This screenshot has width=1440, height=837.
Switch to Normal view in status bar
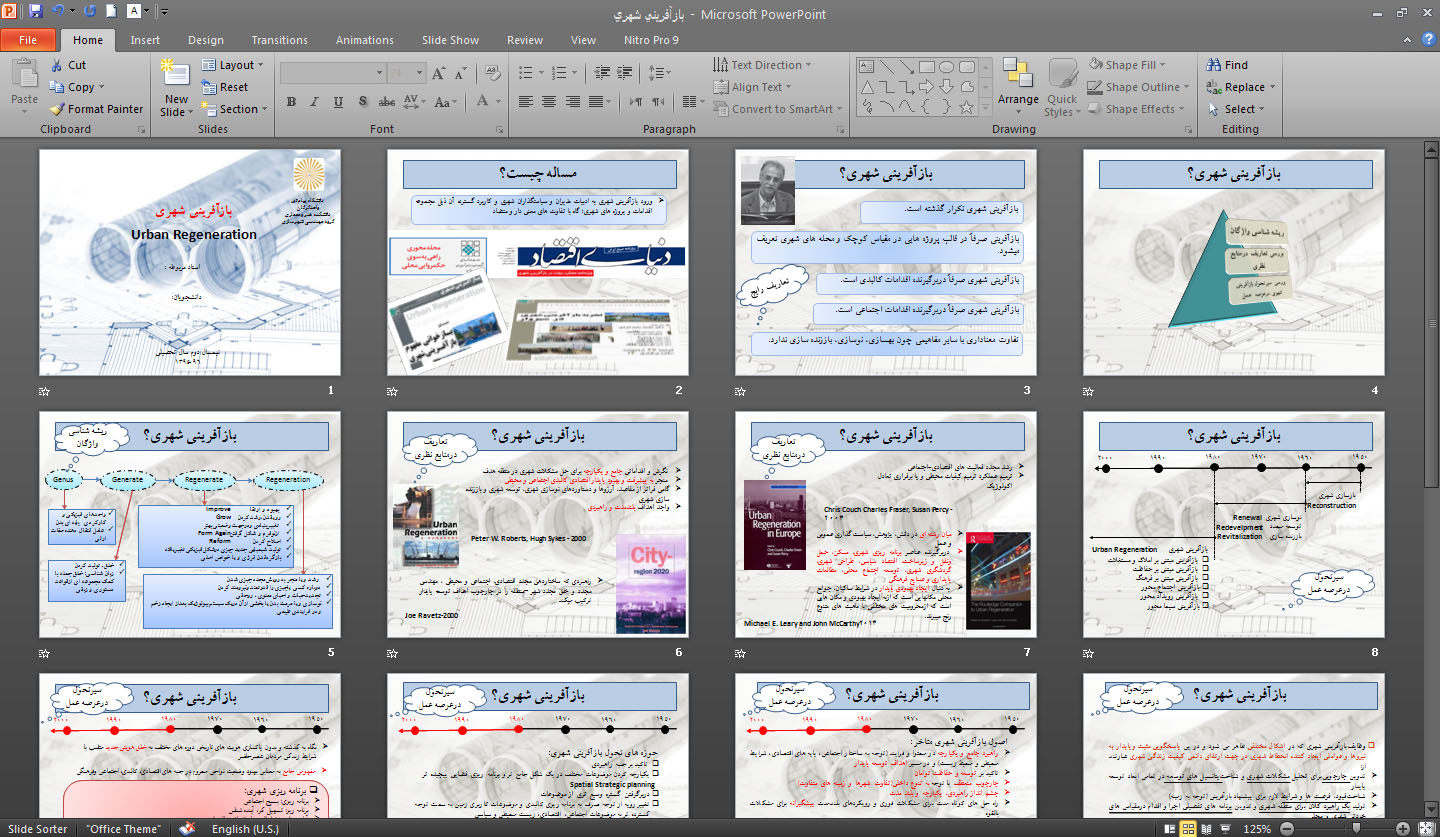1169,829
